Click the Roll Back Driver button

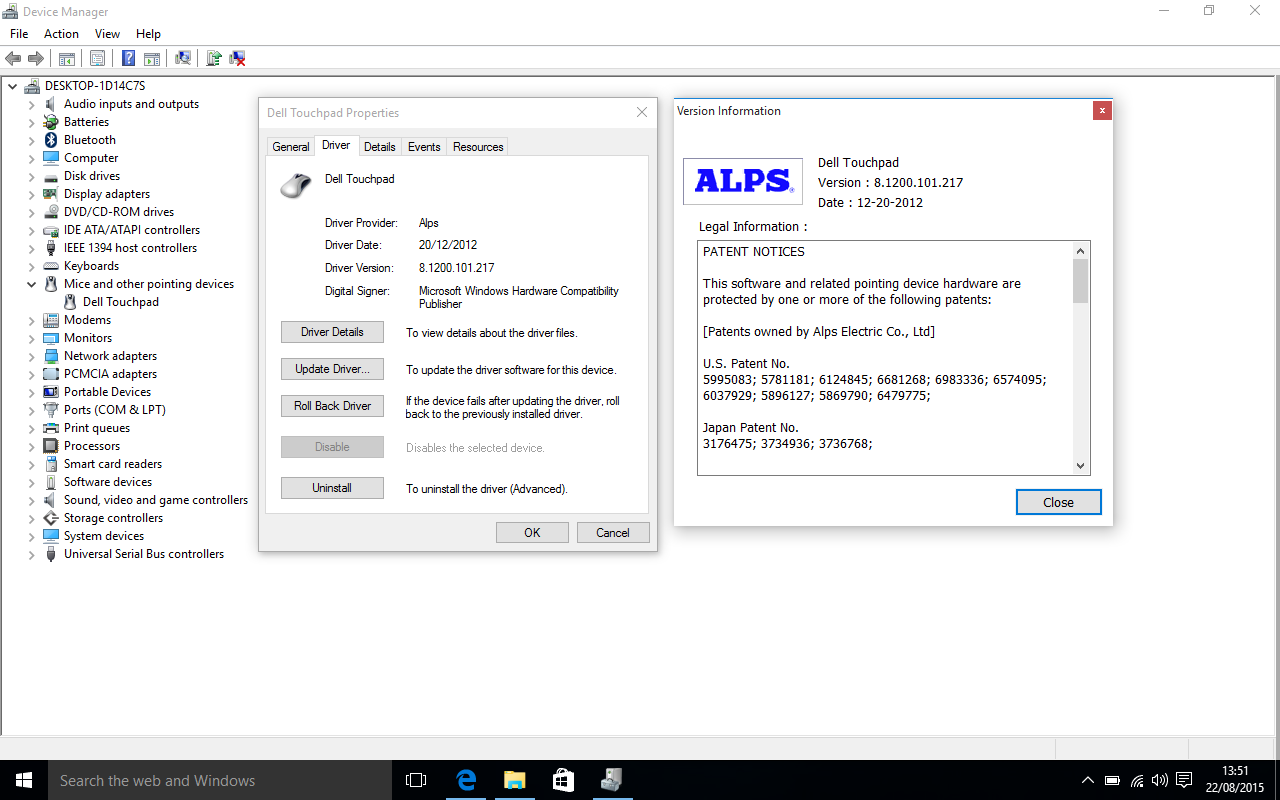[x=332, y=406]
